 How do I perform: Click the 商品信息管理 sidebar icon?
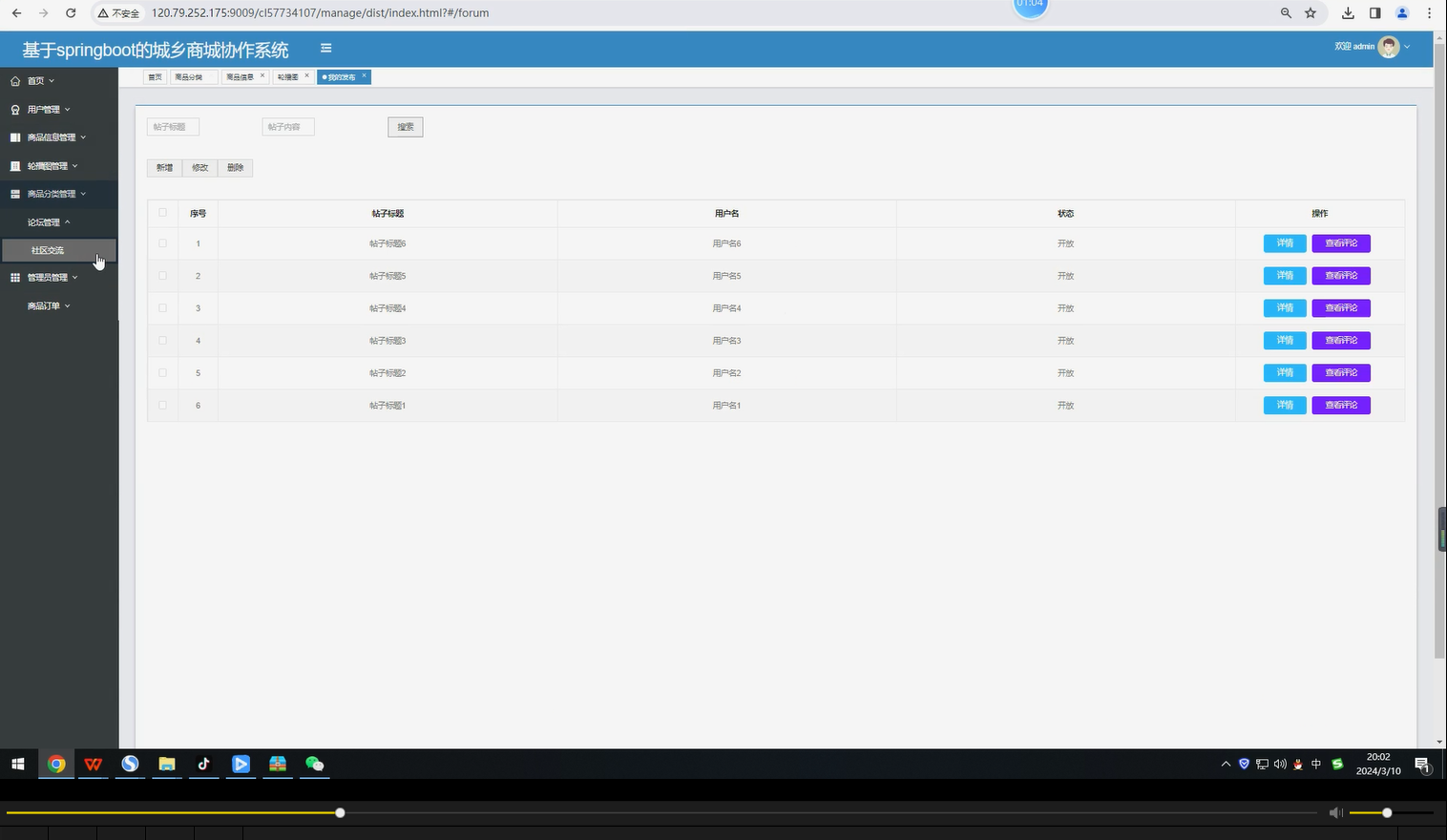(15, 137)
